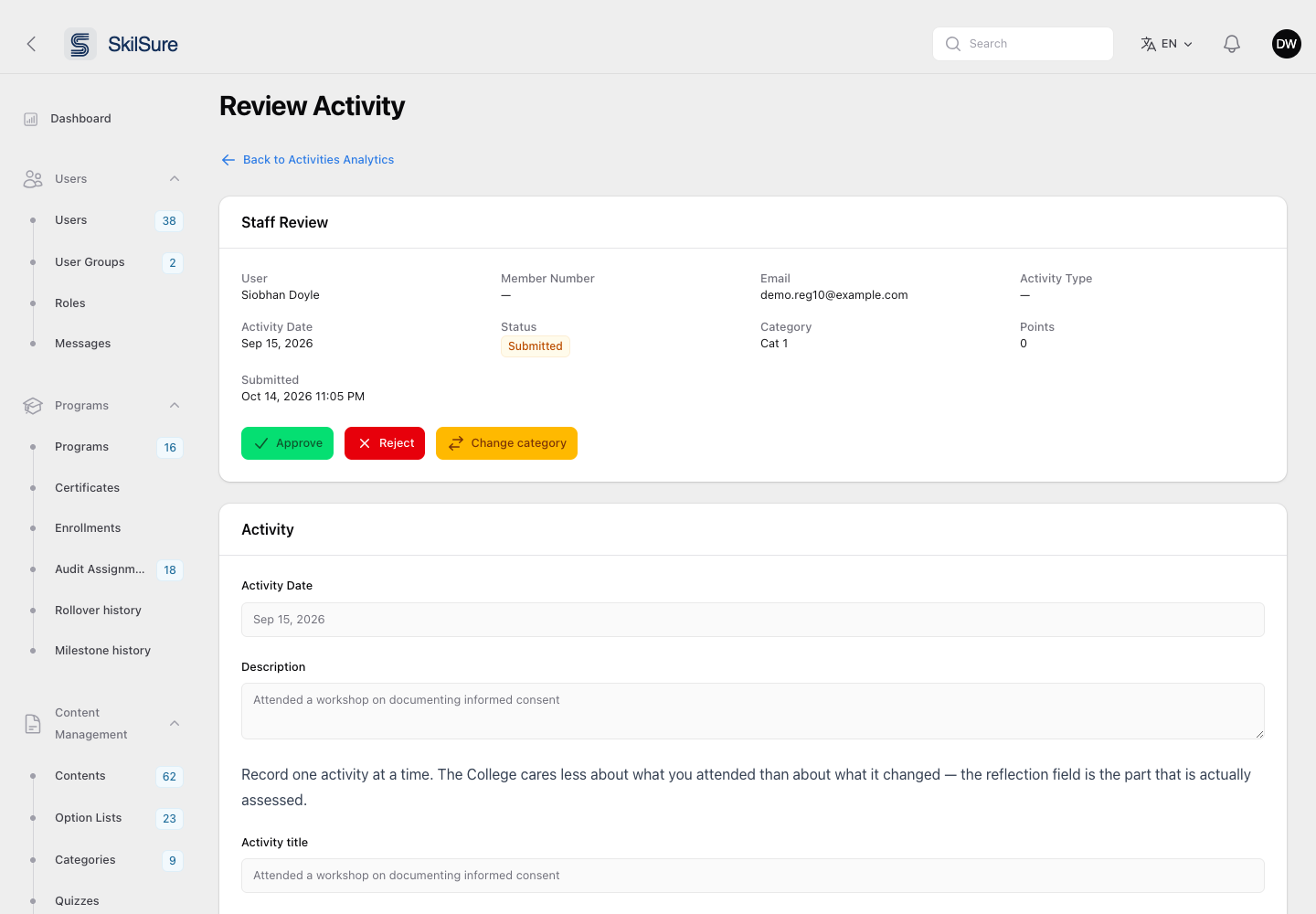Select the user name Siobhan Doyle
1316x914 pixels.
click(281, 295)
